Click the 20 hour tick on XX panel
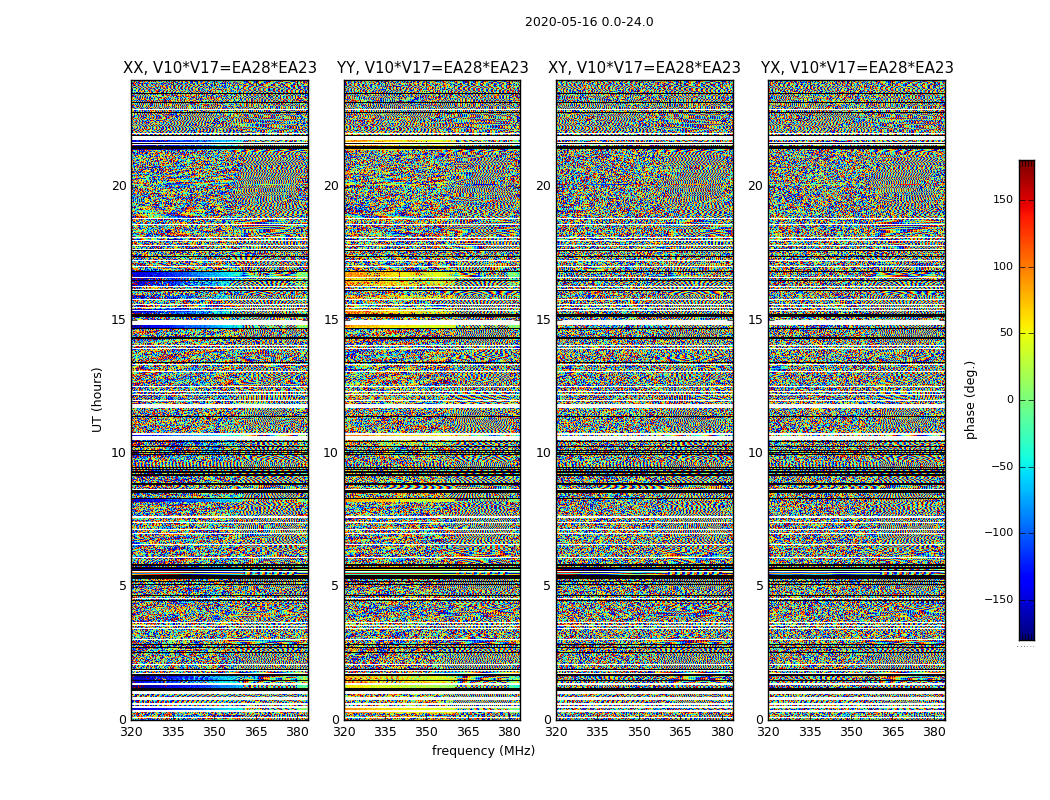This screenshot has width=1050, height=800. tap(119, 186)
